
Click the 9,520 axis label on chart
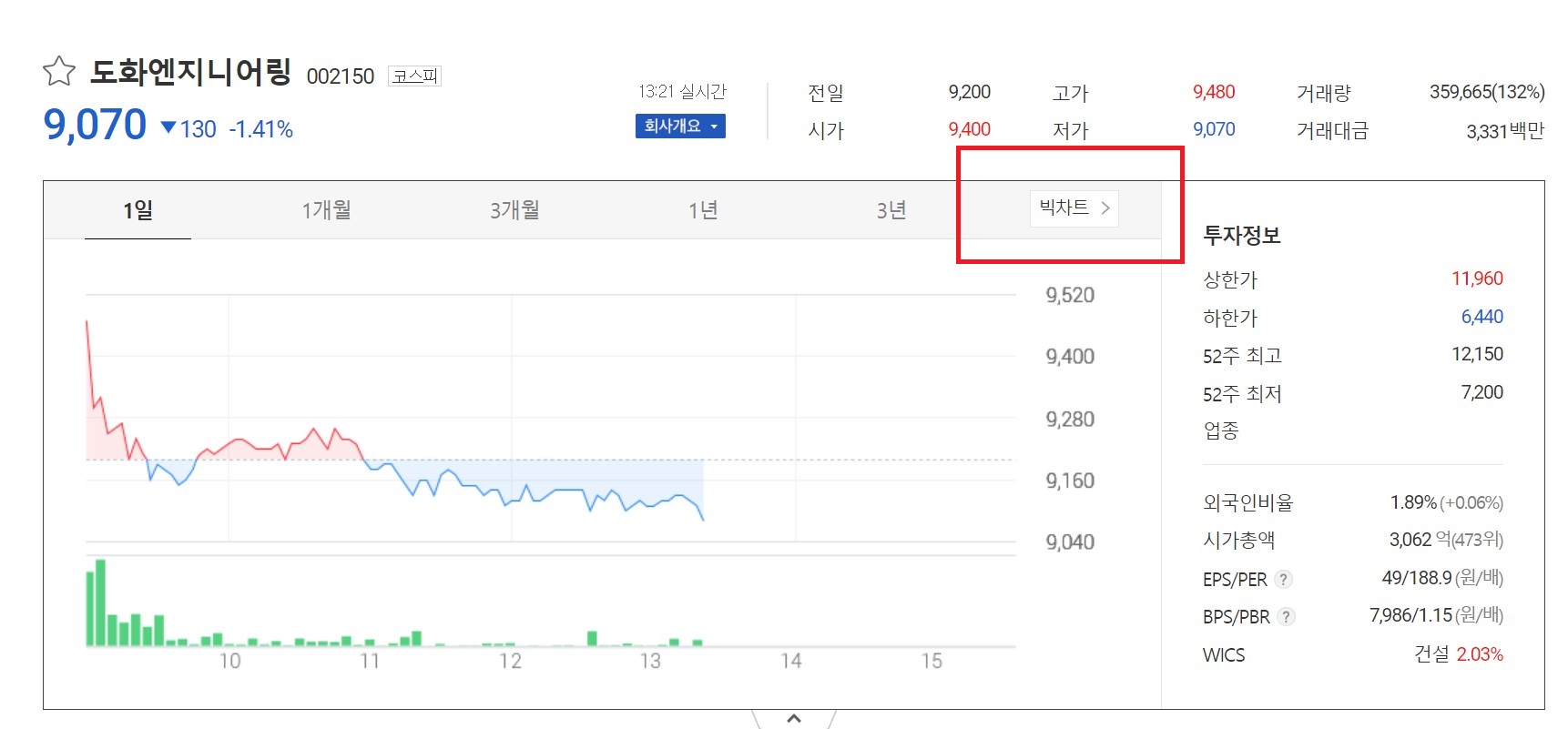coord(1070,295)
